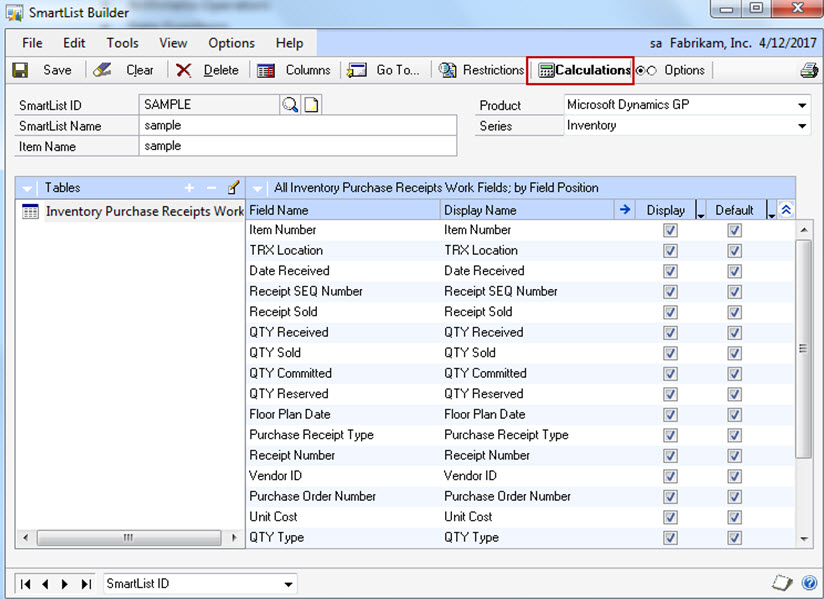Open the Options menu
The image size is (824, 599).
[231, 43]
